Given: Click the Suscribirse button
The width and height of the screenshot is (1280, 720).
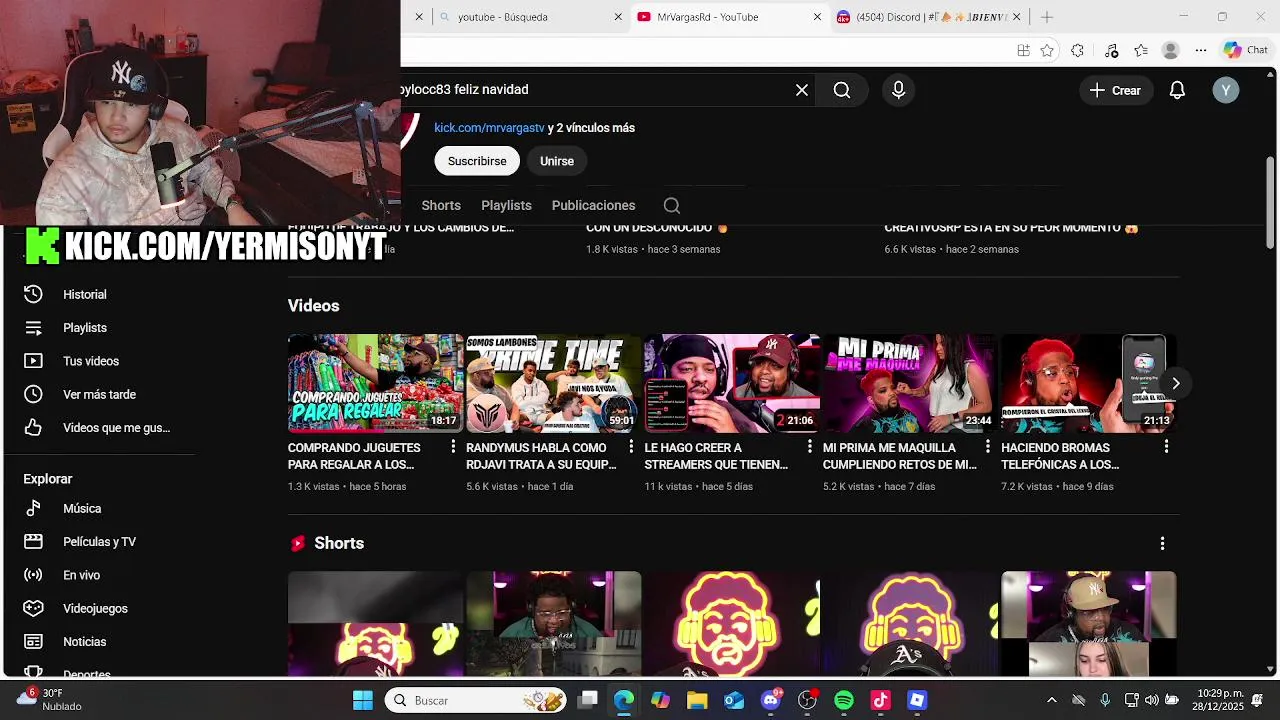Looking at the screenshot, I should pyautogui.click(x=477, y=161).
